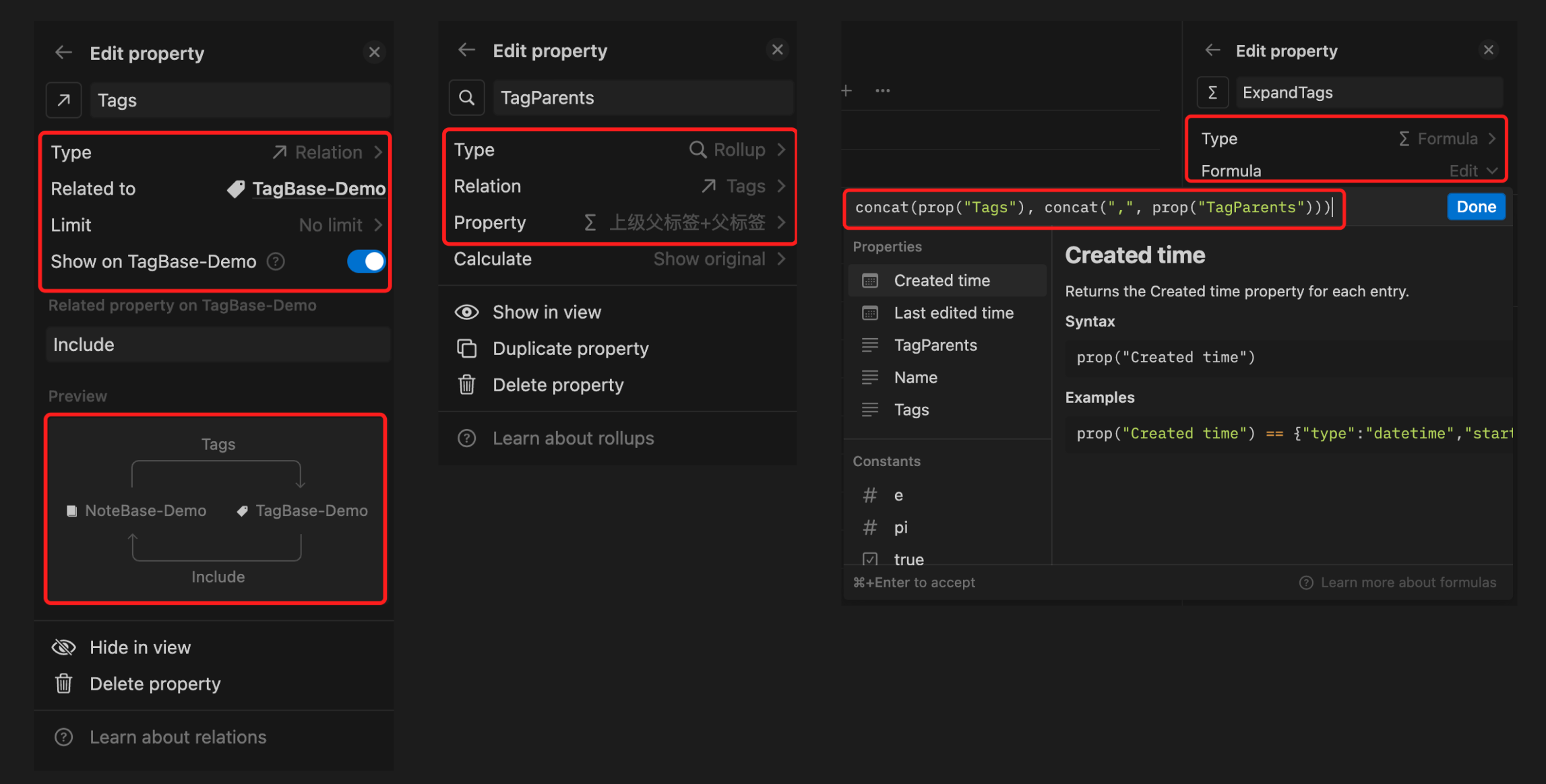Open Learn about relations link
The image size is (1546, 784).
pos(178,738)
